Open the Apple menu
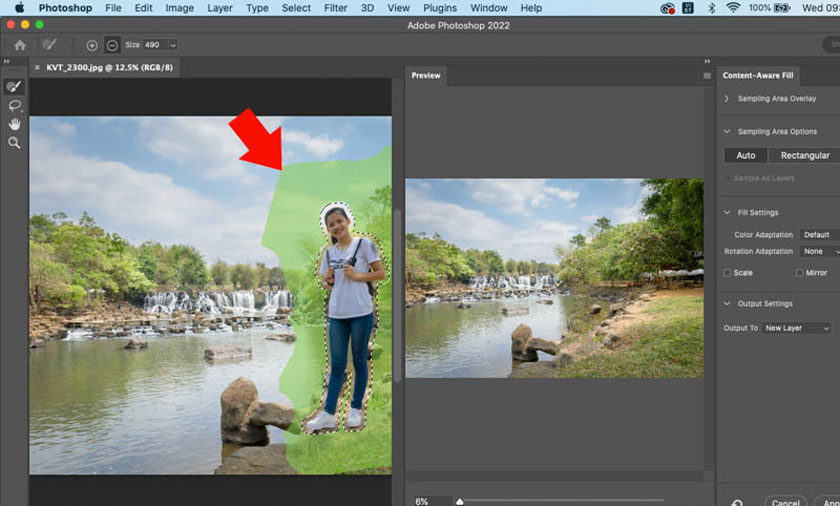 pyautogui.click(x=20, y=7)
